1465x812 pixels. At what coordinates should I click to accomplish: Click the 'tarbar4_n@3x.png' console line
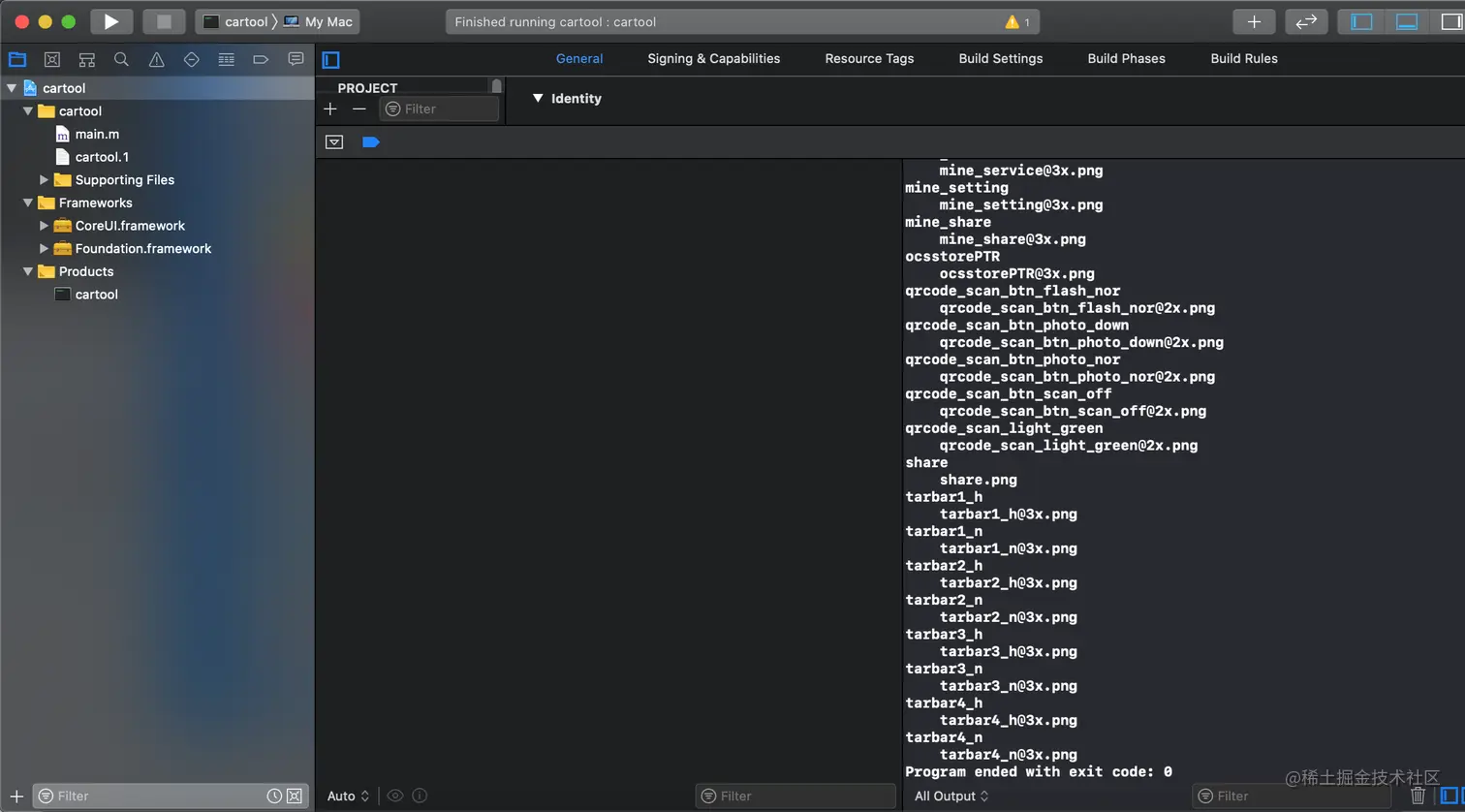1009,755
